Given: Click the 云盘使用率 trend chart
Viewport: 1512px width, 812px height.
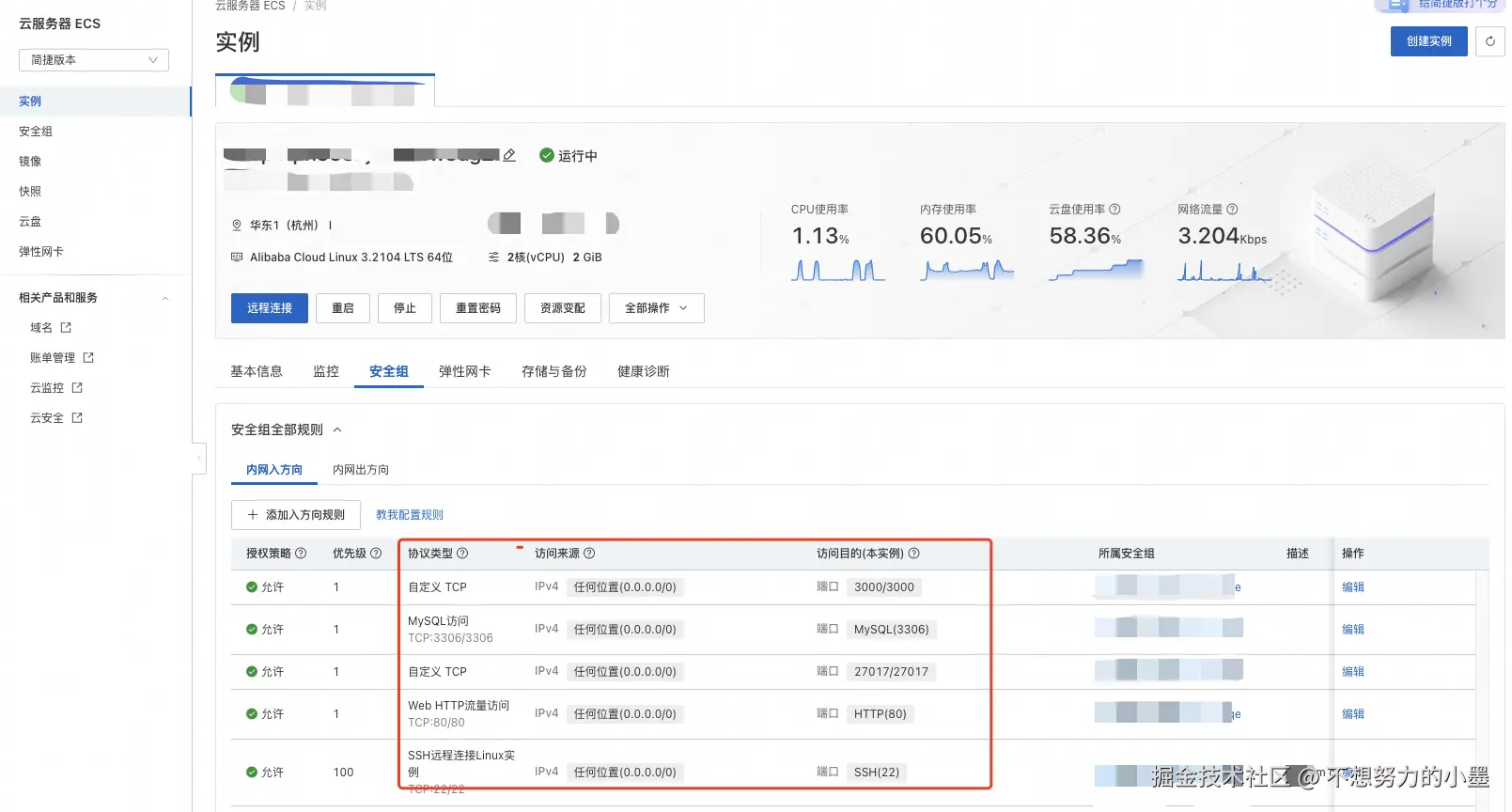Looking at the screenshot, I should click(1096, 270).
